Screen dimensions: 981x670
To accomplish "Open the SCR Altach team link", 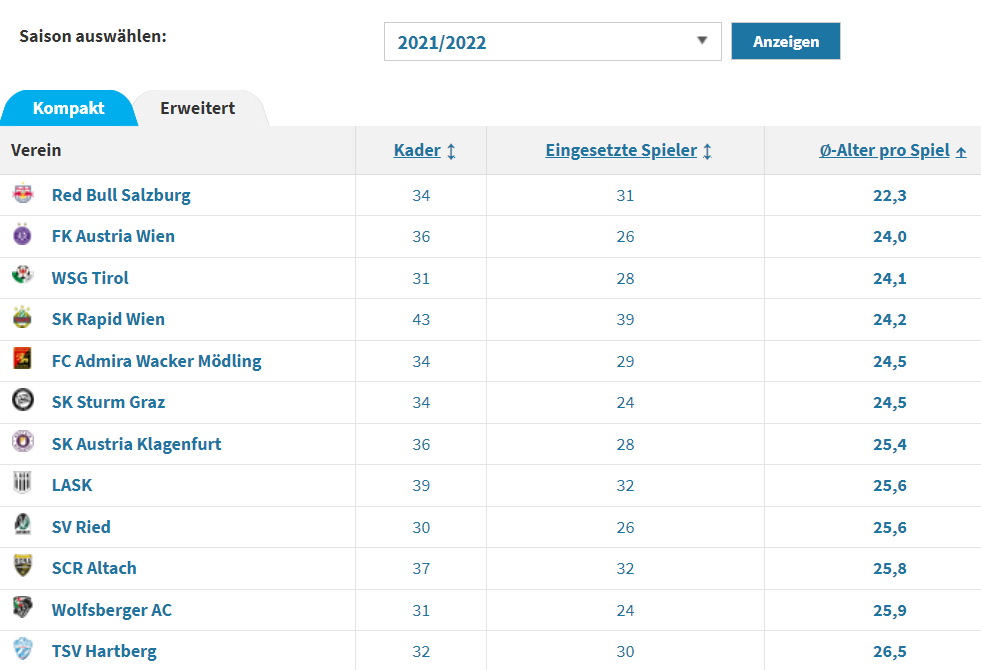I will (94, 568).
